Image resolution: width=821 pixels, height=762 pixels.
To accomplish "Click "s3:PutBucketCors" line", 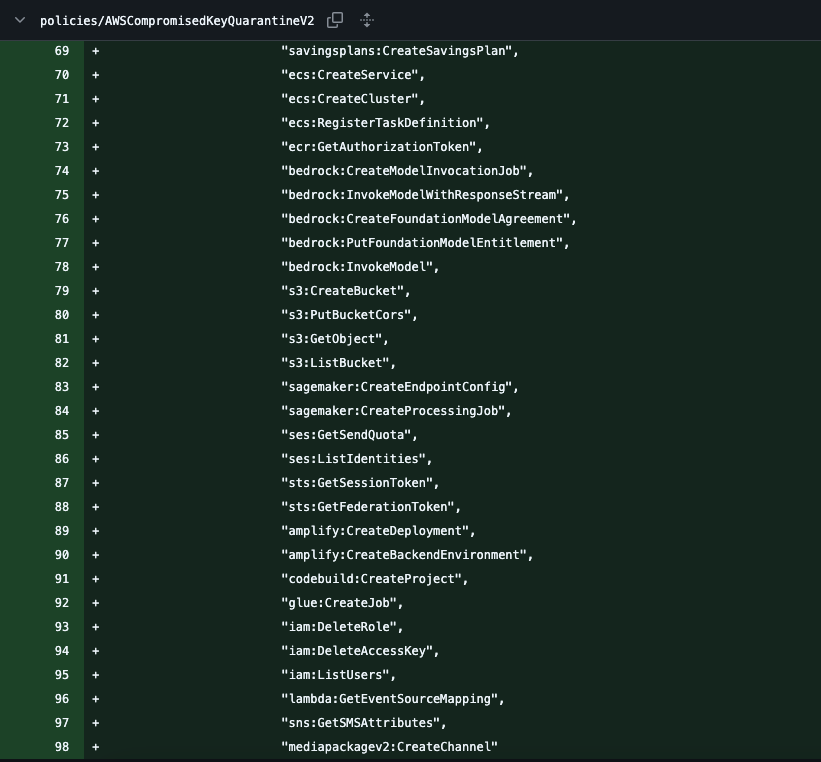I will [349, 315].
